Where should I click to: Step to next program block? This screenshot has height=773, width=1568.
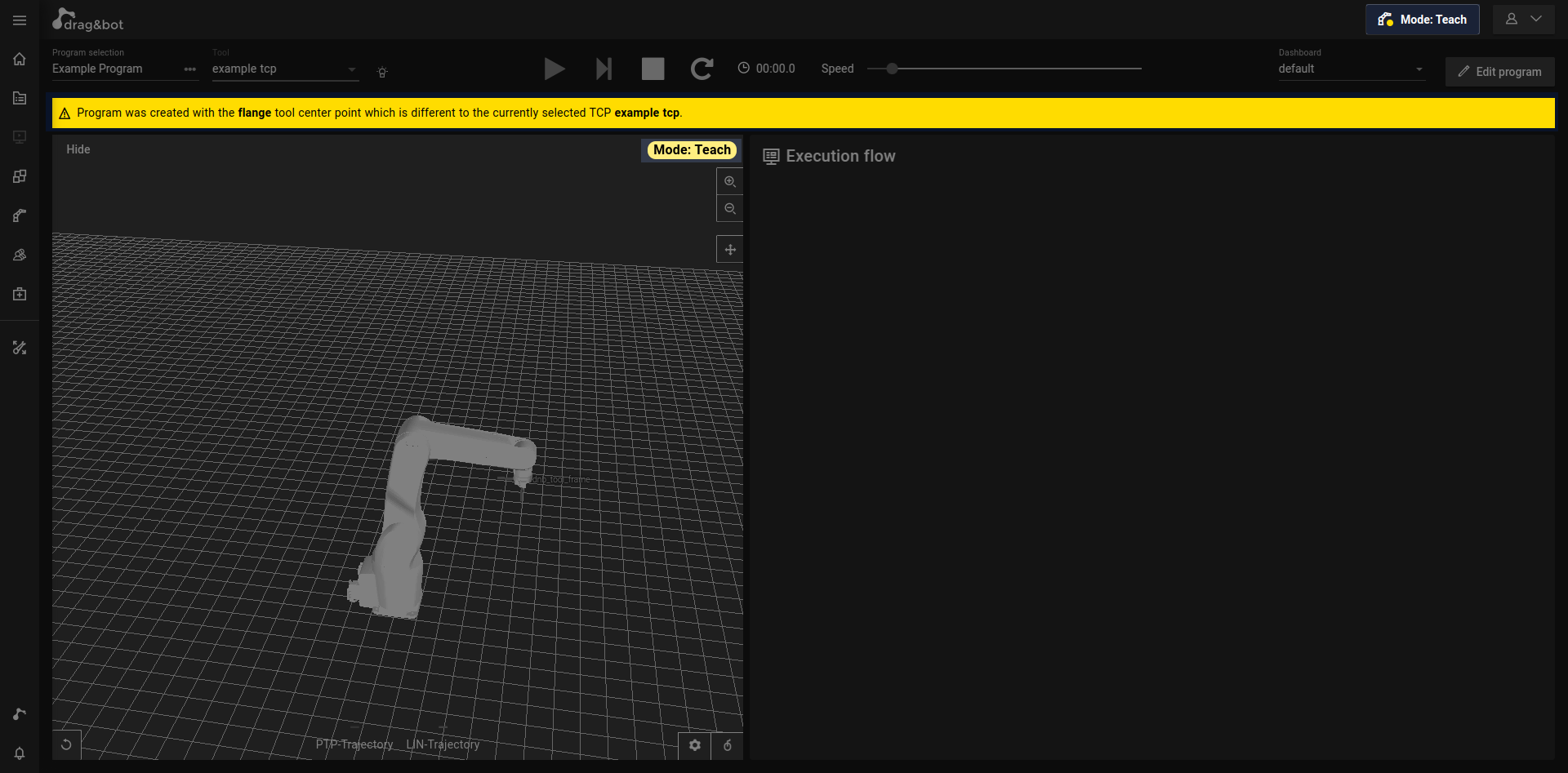point(604,69)
